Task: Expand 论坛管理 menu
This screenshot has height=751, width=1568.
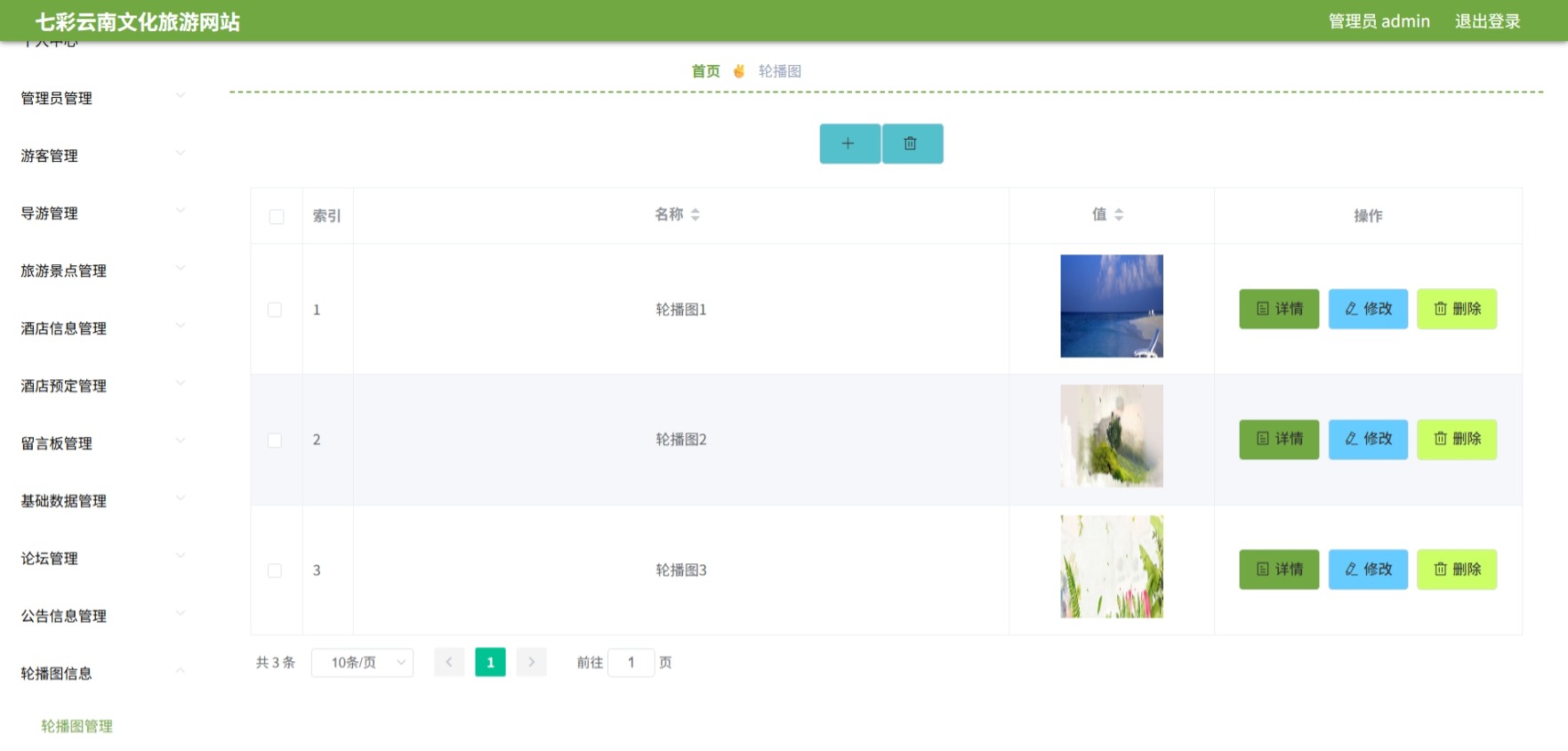Action: 102,559
